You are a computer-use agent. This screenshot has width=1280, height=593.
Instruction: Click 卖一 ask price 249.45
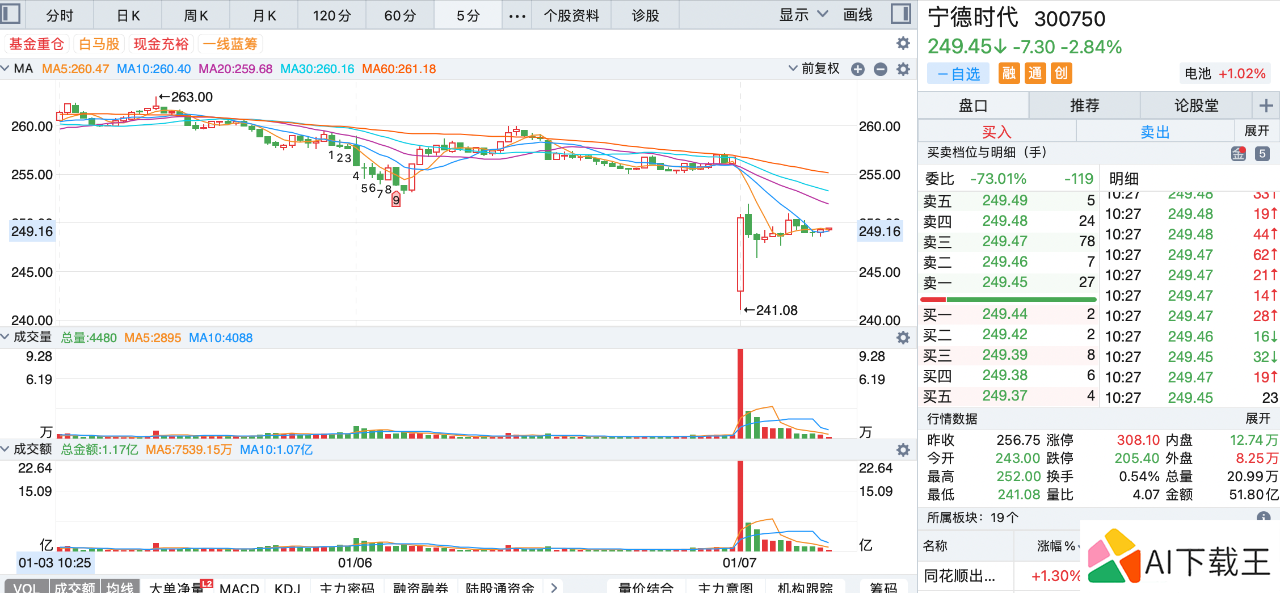[1004, 282]
